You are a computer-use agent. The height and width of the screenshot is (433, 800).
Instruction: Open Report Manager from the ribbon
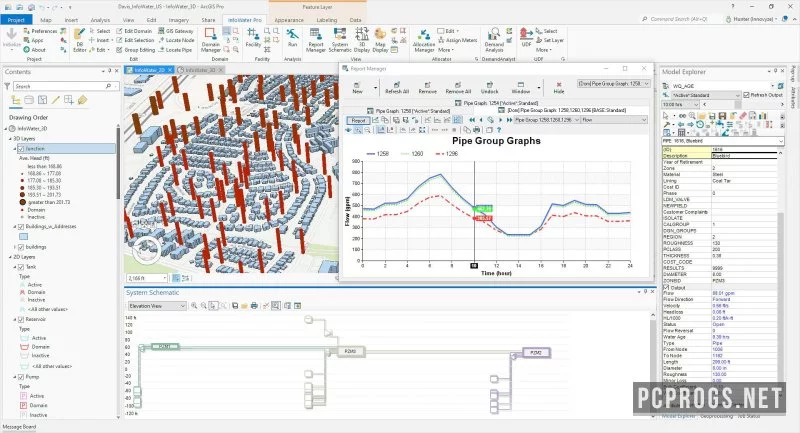pos(316,40)
